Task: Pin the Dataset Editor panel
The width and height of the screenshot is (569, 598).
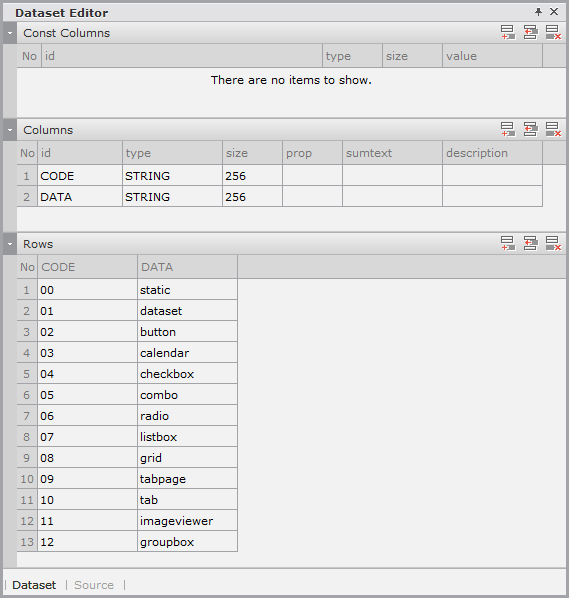Action: pyautogui.click(x=538, y=12)
